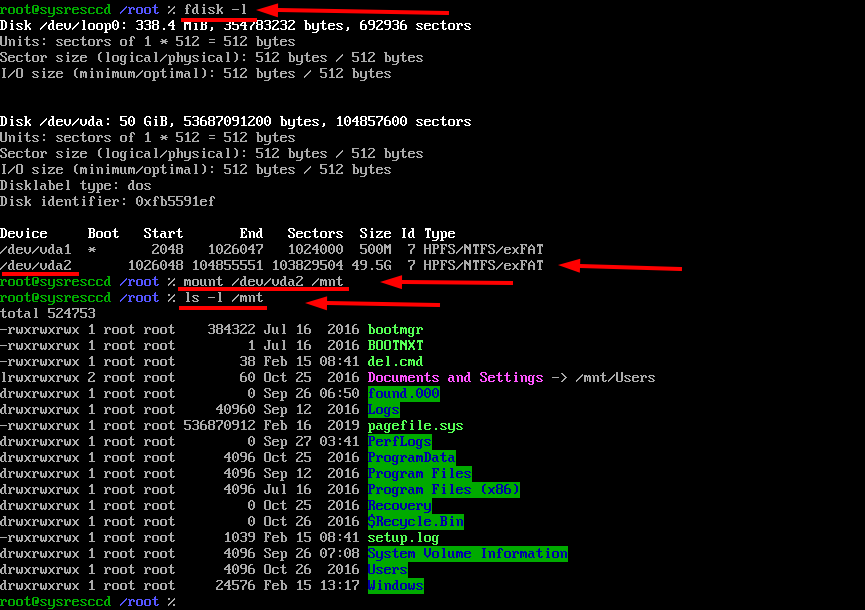Click the 'Program Files' directory dated Sep 12
The height and width of the screenshot is (610, 865).
pos(420,473)
